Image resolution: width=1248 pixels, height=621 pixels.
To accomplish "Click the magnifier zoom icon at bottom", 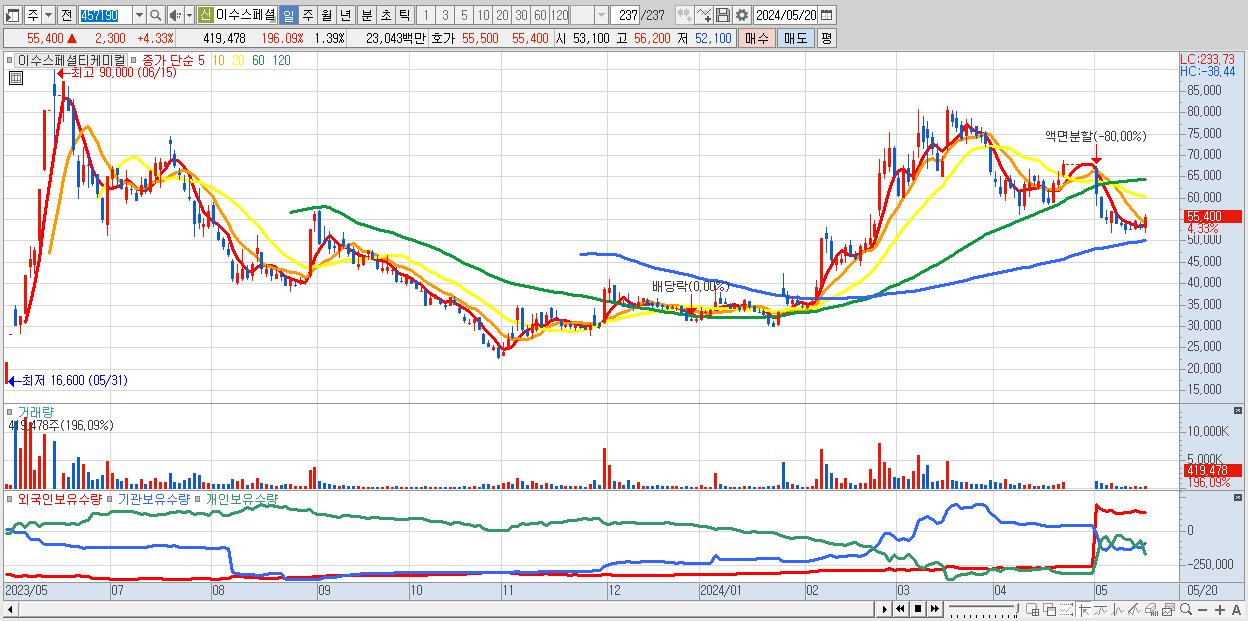I will coord(1186,609).
